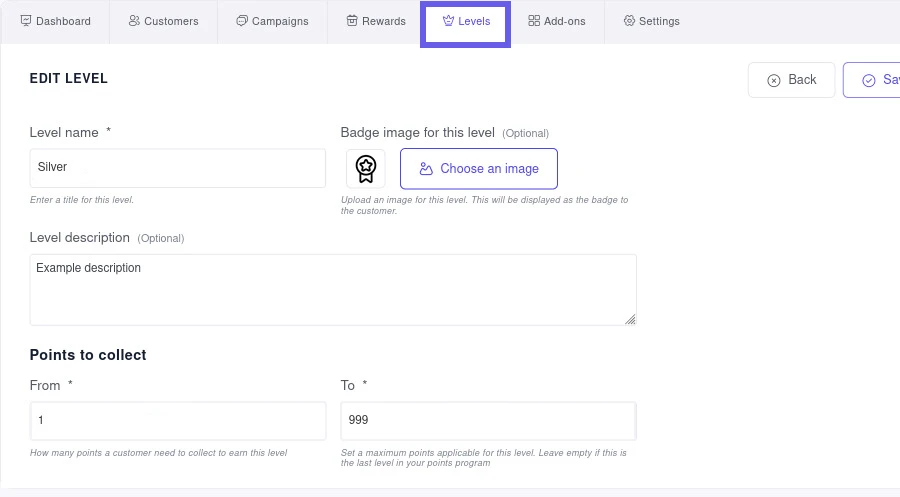Click the To points field

pos(488,421)
